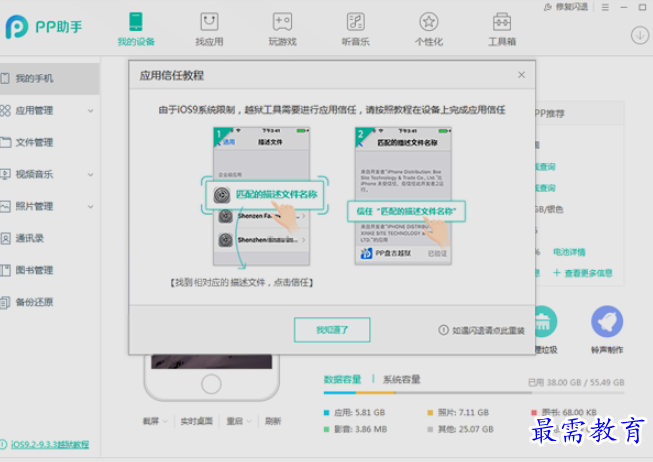Screen dimensions: 653x462
Task: Click the 通讯录 contacts icon
Action: [x=5, y=238]
